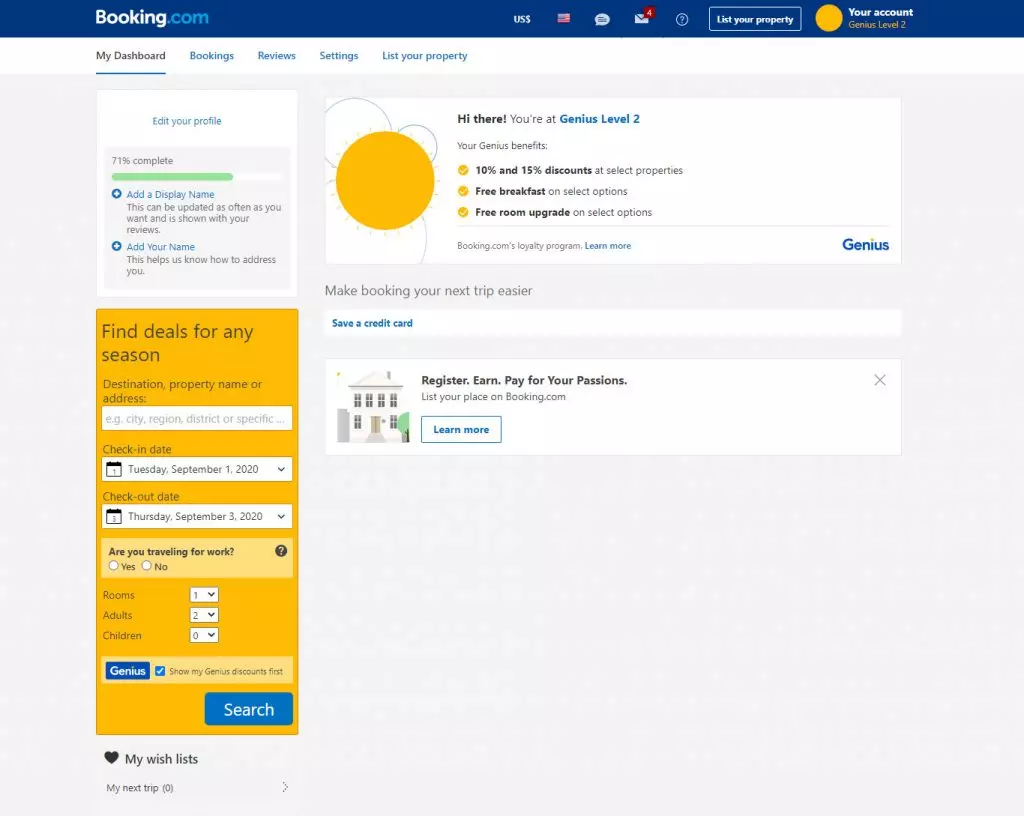Open the traveling for work help icon

(281, 551)
